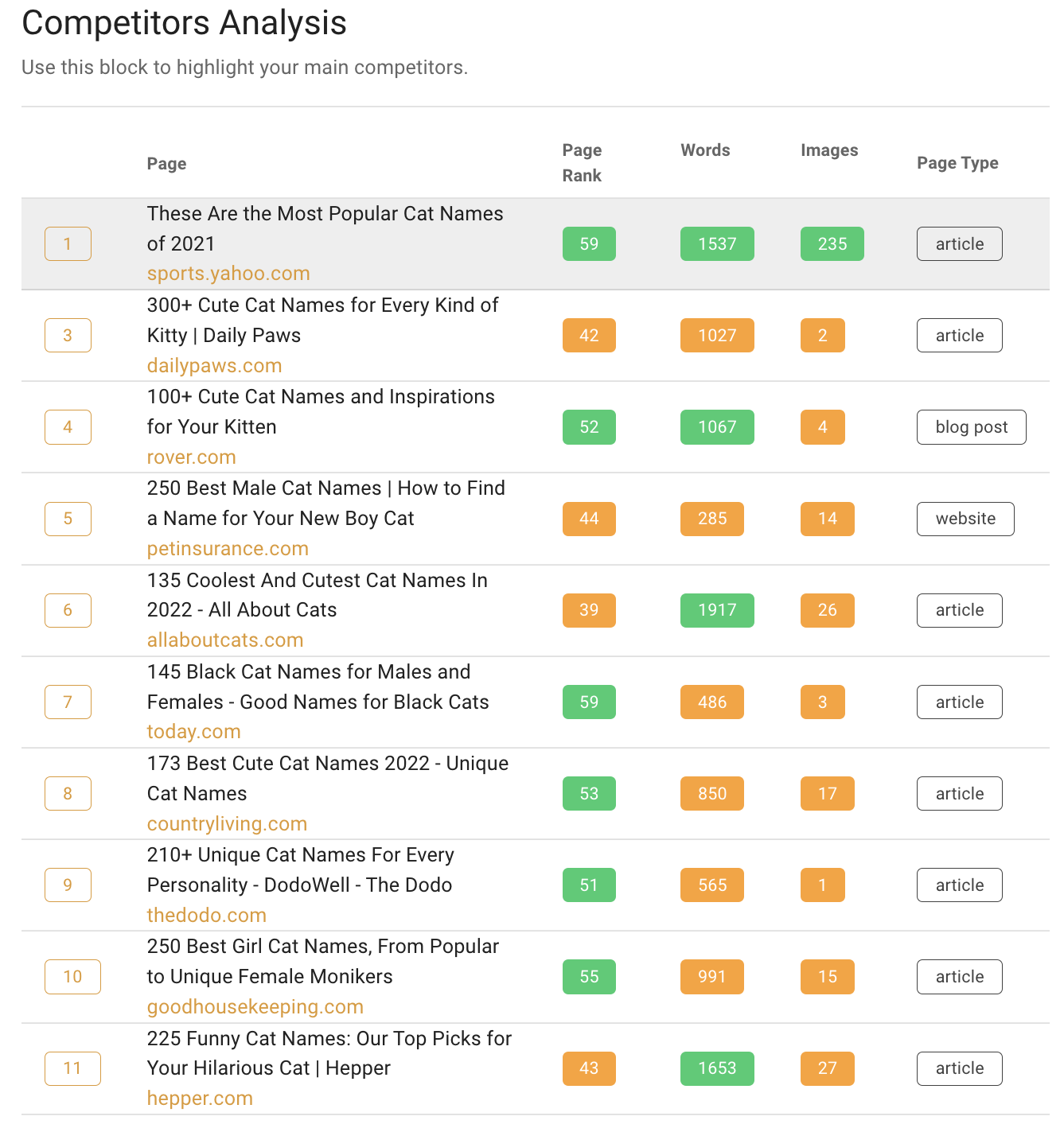Click the Words column header

point(705,150)
